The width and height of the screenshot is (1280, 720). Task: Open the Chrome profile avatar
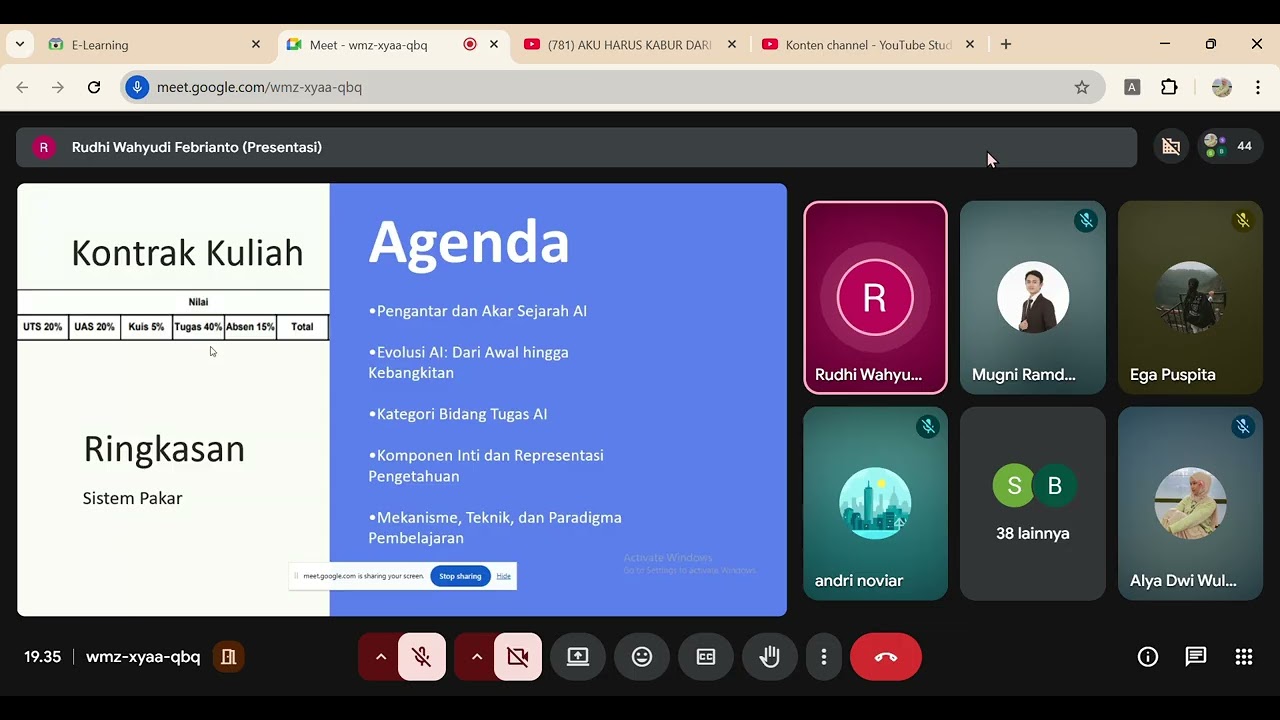[1222, 87]
